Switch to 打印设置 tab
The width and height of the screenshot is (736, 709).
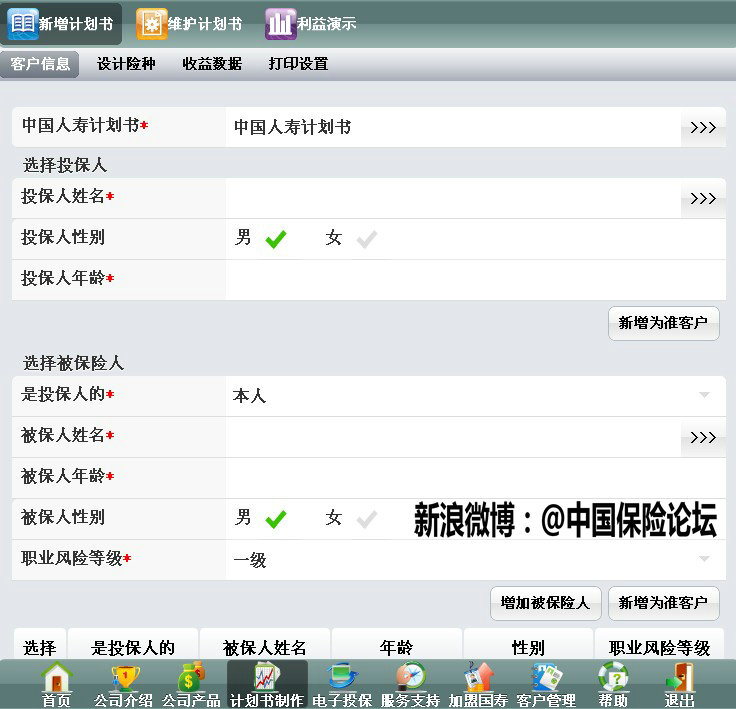pos(299,64)
